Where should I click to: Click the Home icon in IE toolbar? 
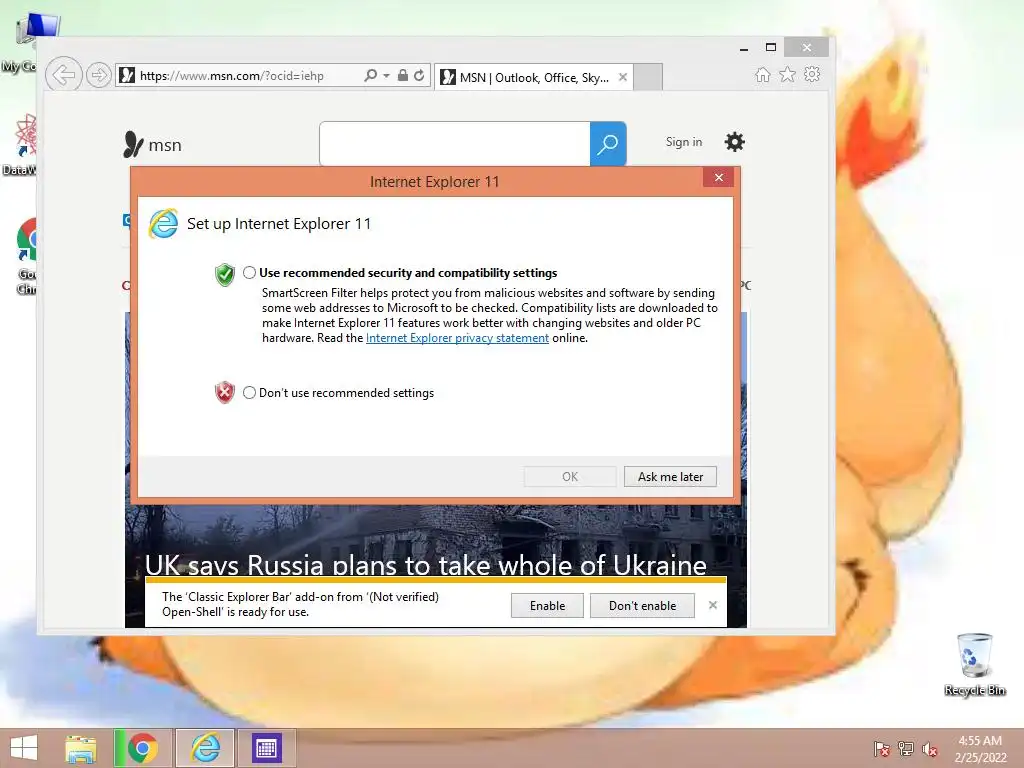pyautogui.click(x=762, y=74)
